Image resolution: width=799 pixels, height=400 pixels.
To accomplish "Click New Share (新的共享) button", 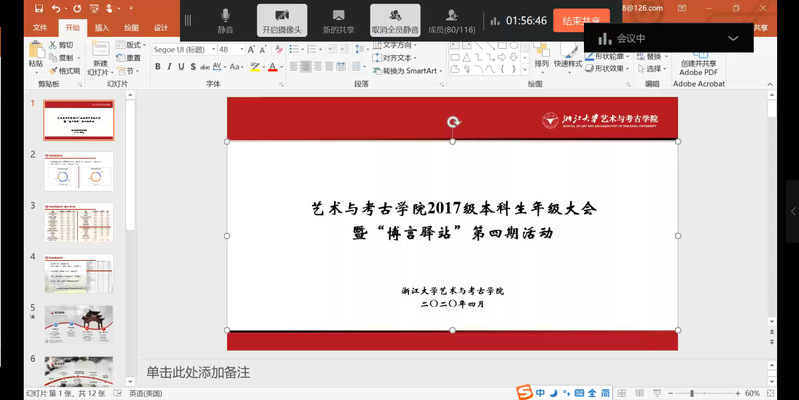I will coord(338,20).
